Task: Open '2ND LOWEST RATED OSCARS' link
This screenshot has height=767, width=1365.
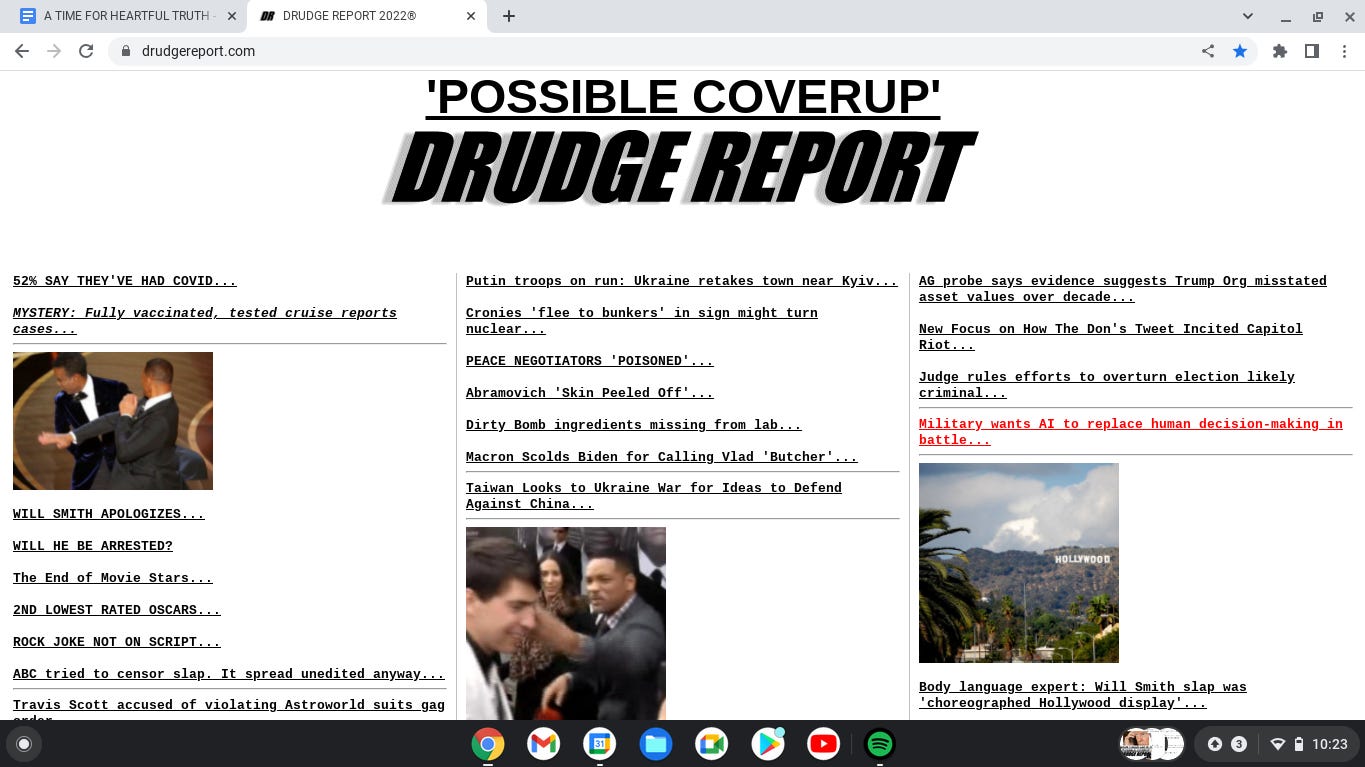Action: 117,610
